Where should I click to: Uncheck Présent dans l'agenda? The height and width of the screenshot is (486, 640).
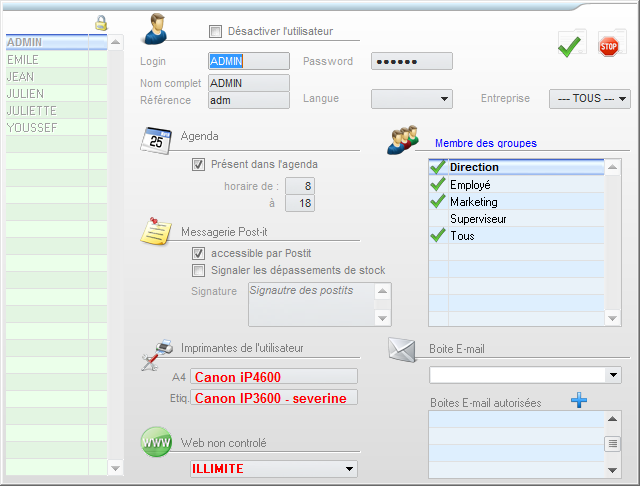198,165
